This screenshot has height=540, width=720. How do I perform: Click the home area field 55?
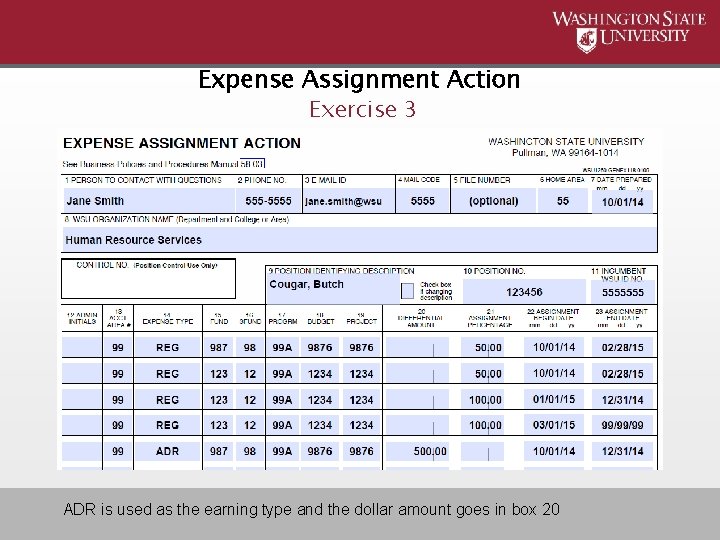562,201
